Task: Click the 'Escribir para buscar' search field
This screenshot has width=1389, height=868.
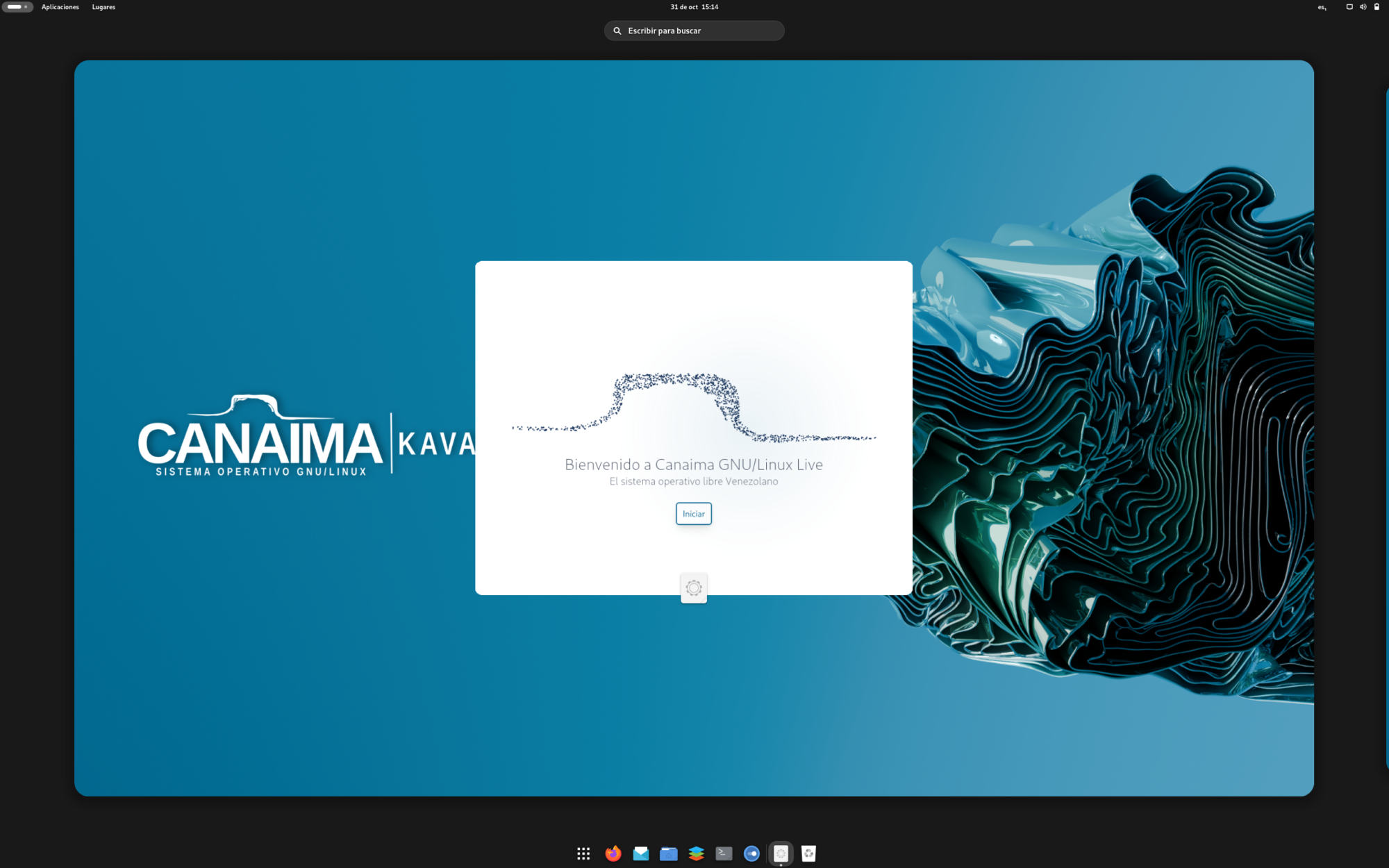Action: [x=694, y=31]
